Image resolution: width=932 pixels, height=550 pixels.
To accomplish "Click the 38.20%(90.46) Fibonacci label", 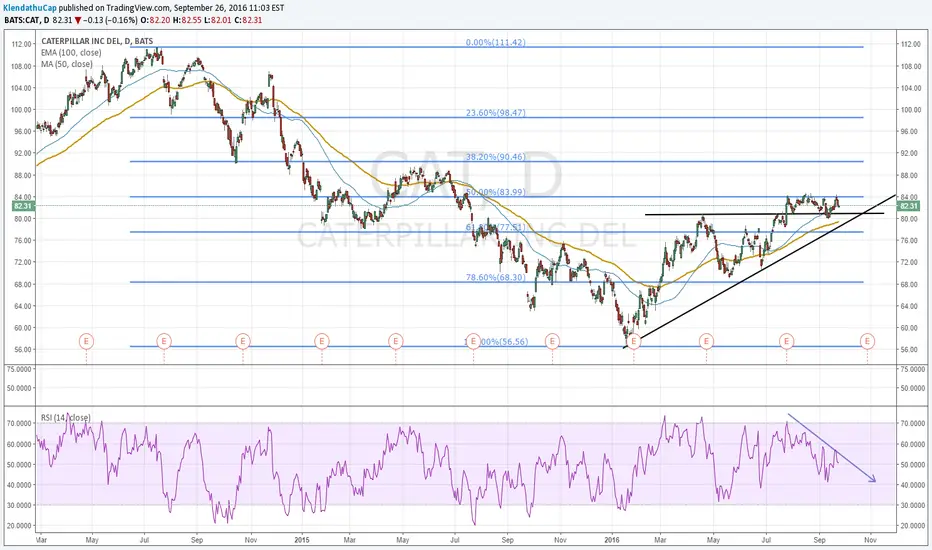I will tap(495, 157).
